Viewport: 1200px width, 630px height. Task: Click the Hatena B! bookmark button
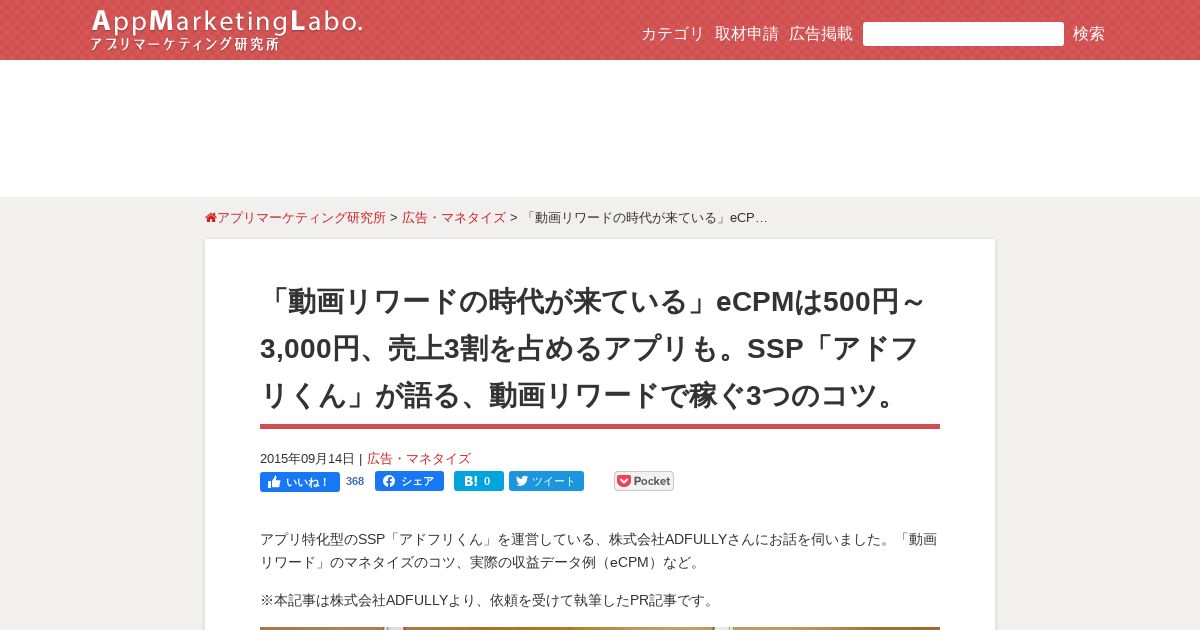(479, 481)
